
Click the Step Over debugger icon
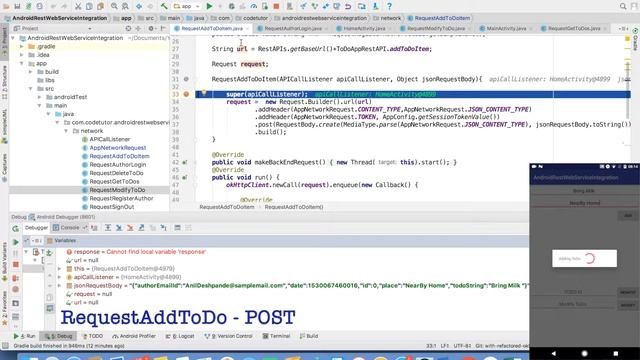pos(108,227)
